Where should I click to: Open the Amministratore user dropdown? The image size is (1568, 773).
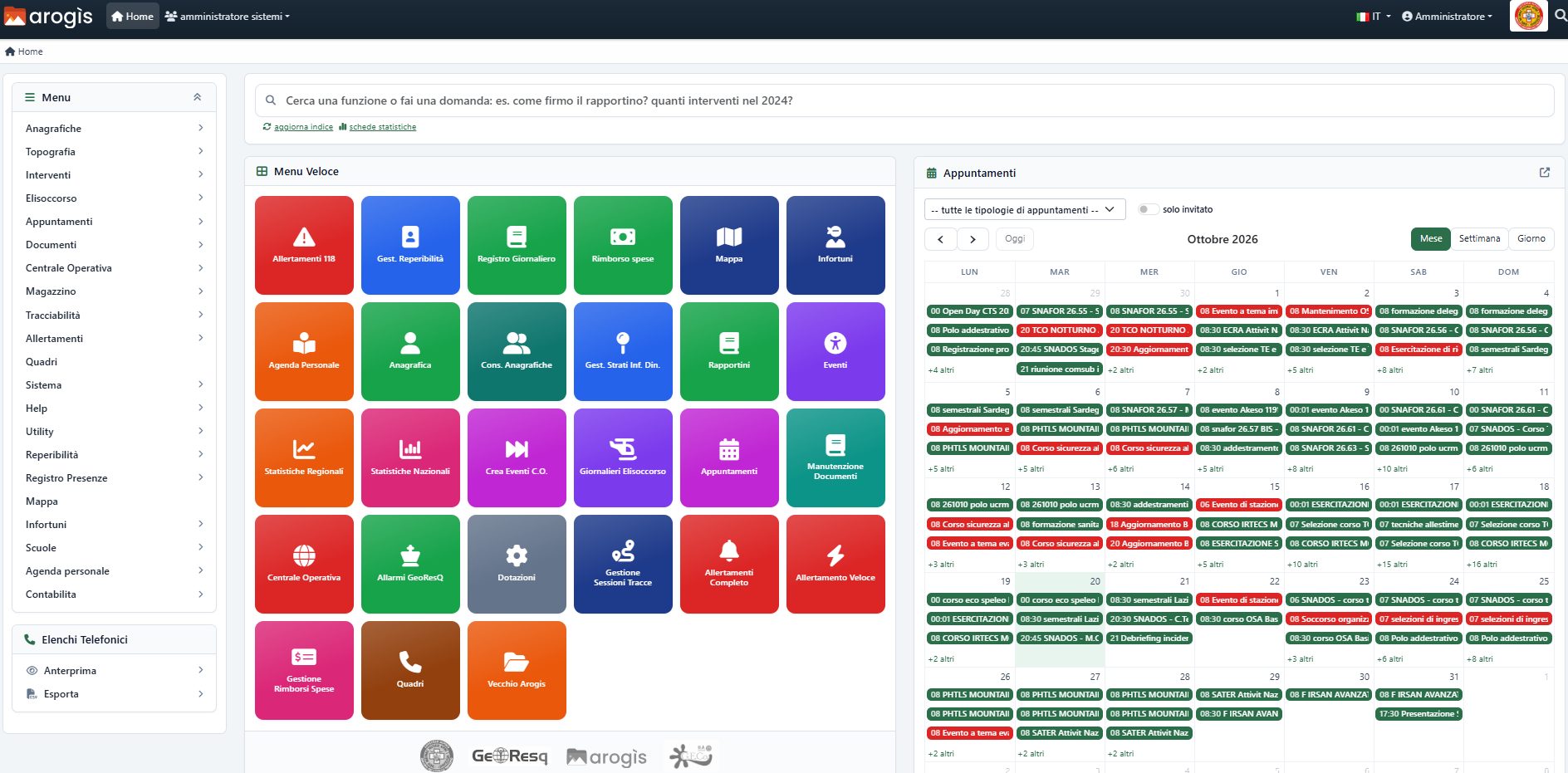[x=1448, y=16]
